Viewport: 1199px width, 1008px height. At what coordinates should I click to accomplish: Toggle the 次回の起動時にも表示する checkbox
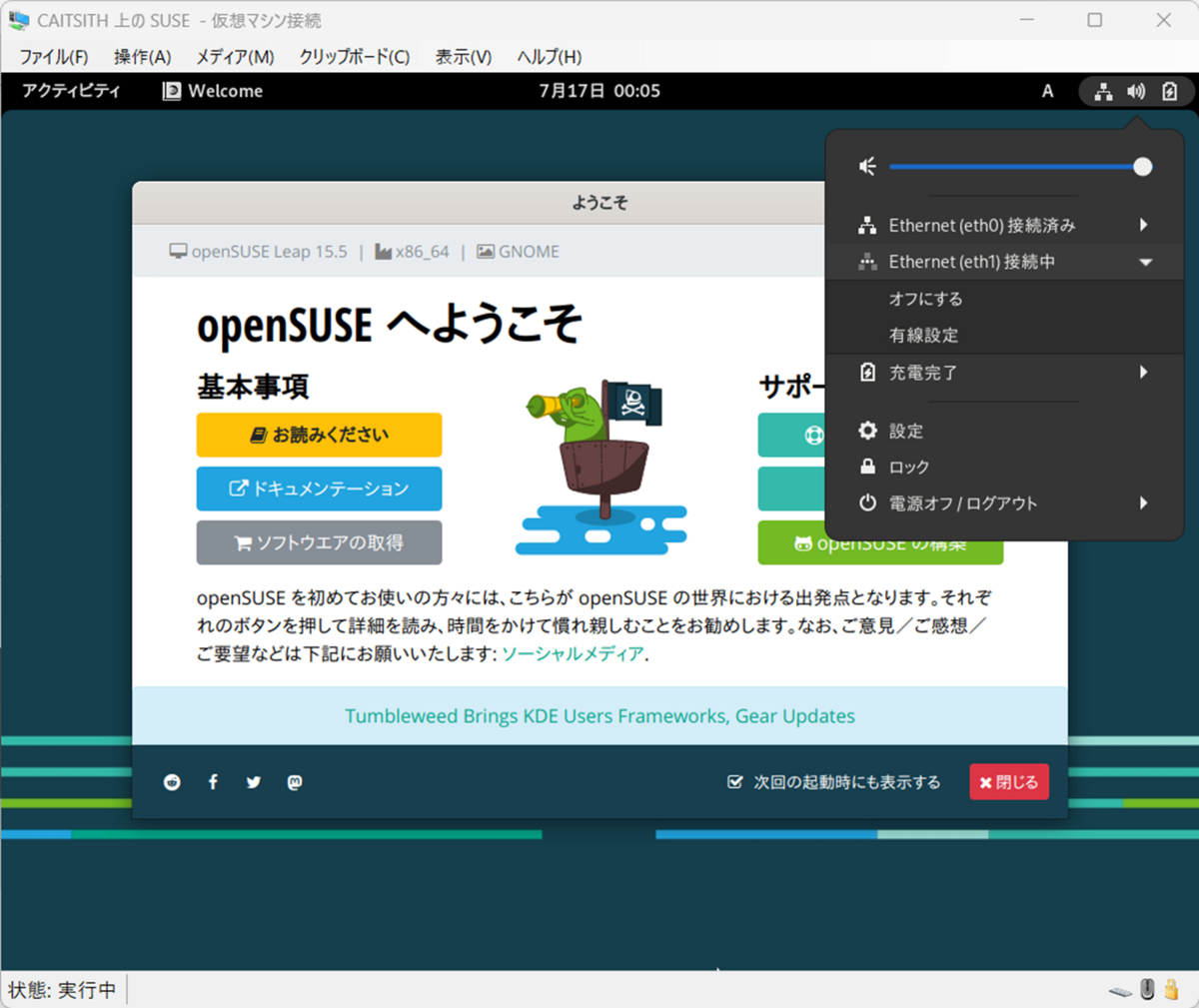pyautogui.click(x=735, y=782)
